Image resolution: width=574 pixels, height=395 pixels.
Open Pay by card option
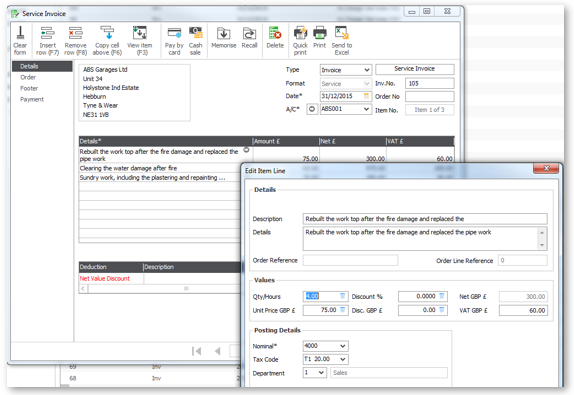click(174, 40)
